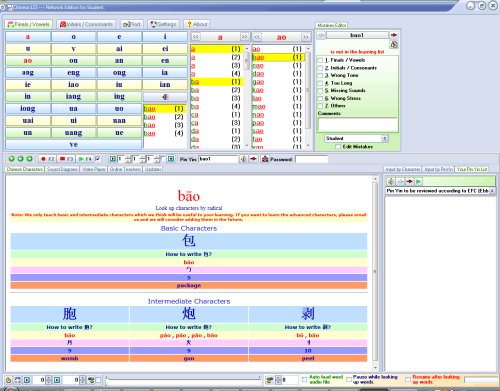Open the Initials / Consonants tab

pos(86,24)
